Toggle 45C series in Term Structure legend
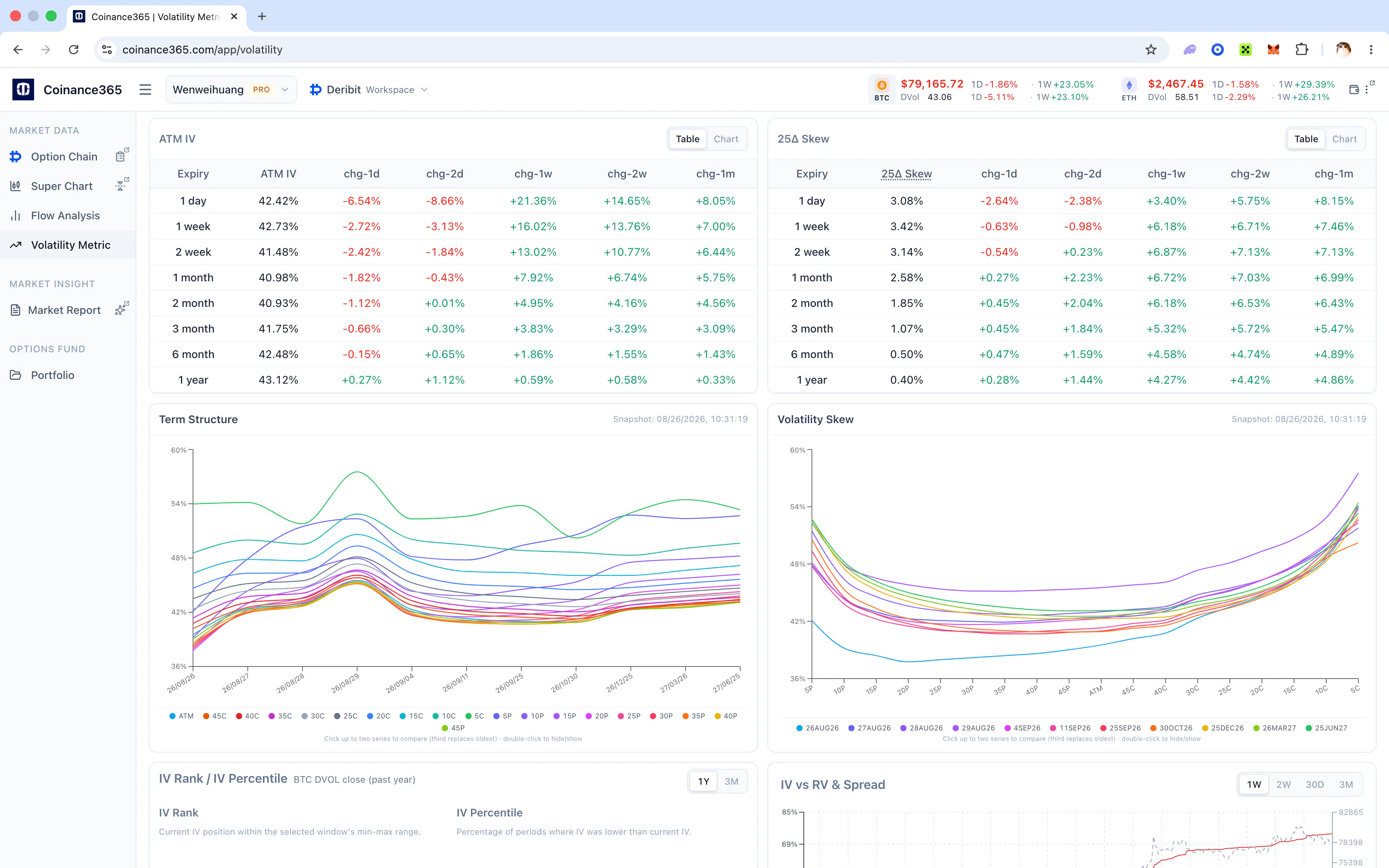1389x868 pixels. tap(215, 716)
